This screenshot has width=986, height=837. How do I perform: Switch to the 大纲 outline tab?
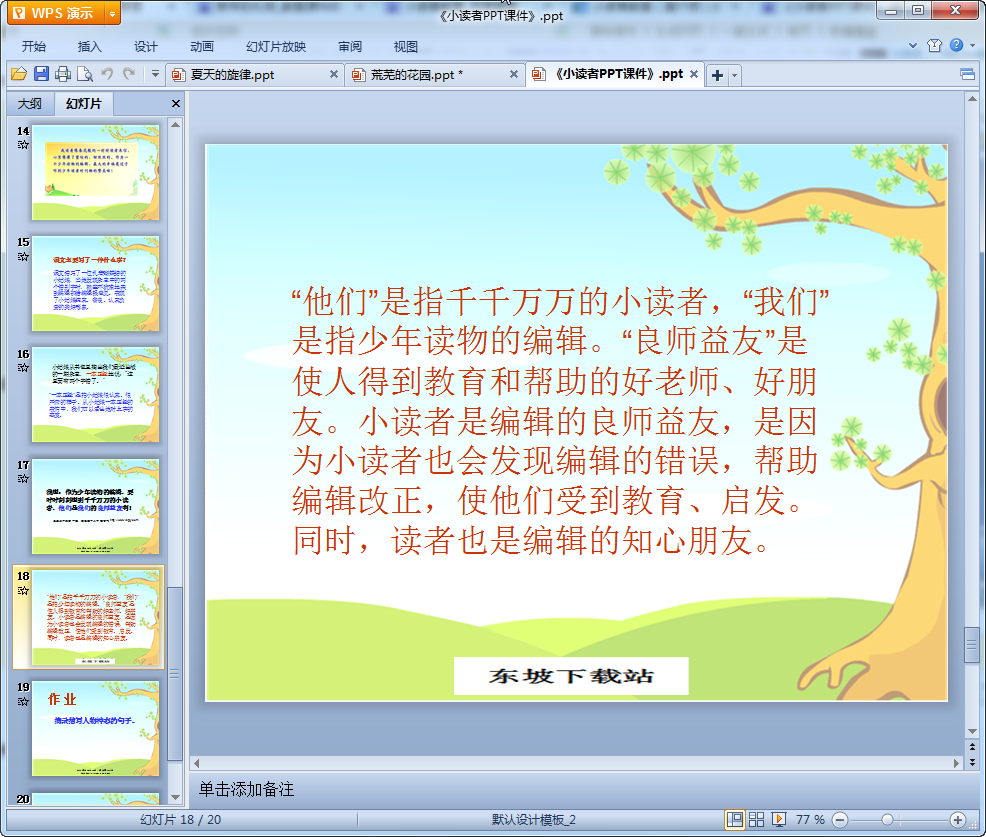pos(30,104)
